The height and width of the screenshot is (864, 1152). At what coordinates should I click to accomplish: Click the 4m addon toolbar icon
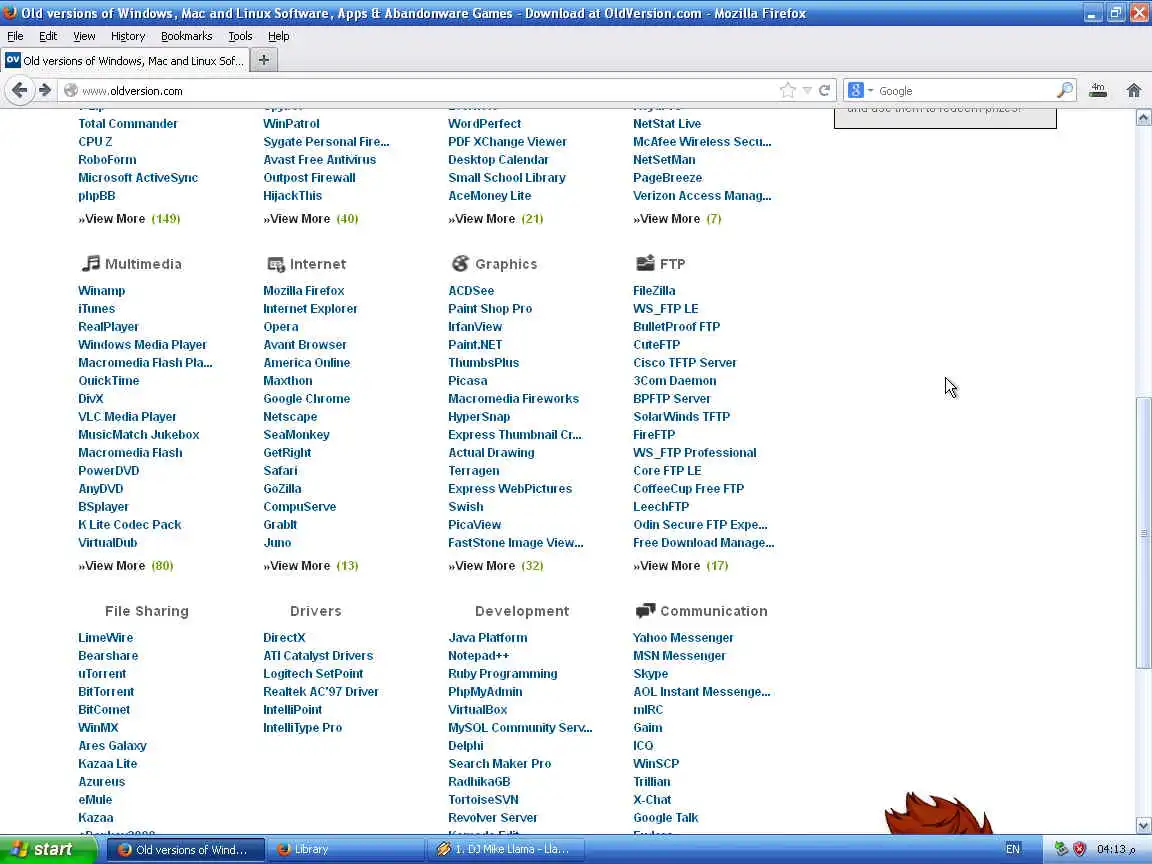1098,90
